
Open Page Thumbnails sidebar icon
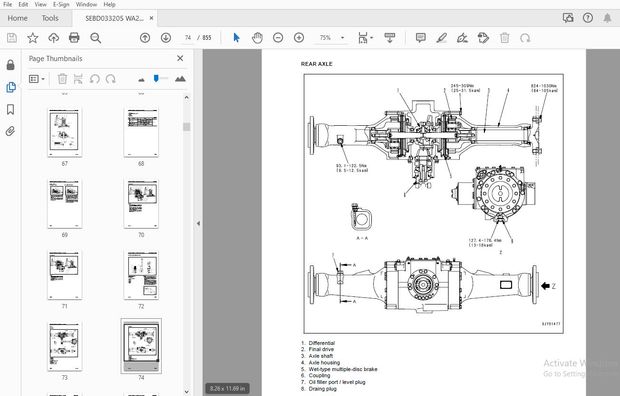point(11,87)
